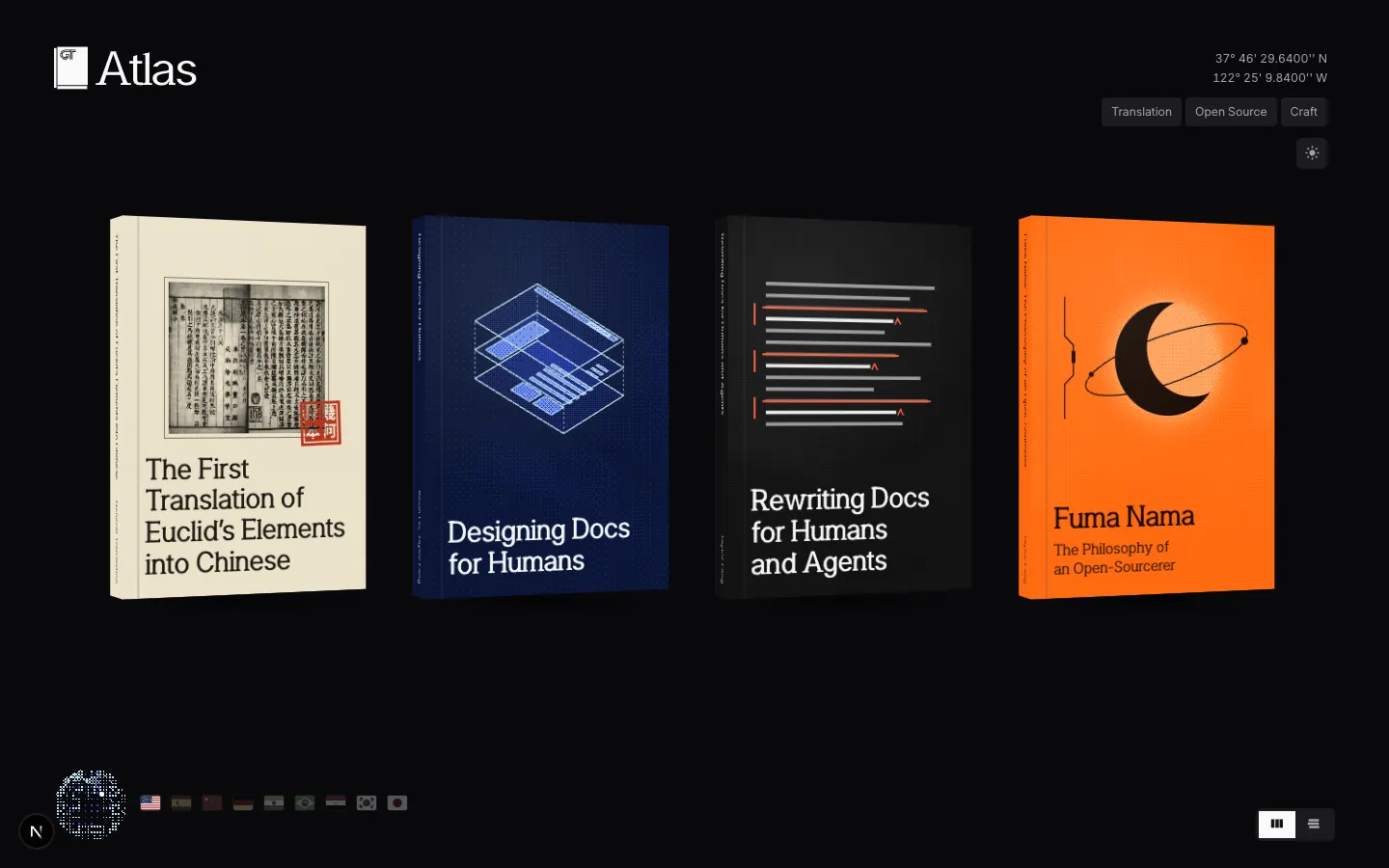Filter books by Open Source tag
1389x868 pixels.
point(1231,112)
